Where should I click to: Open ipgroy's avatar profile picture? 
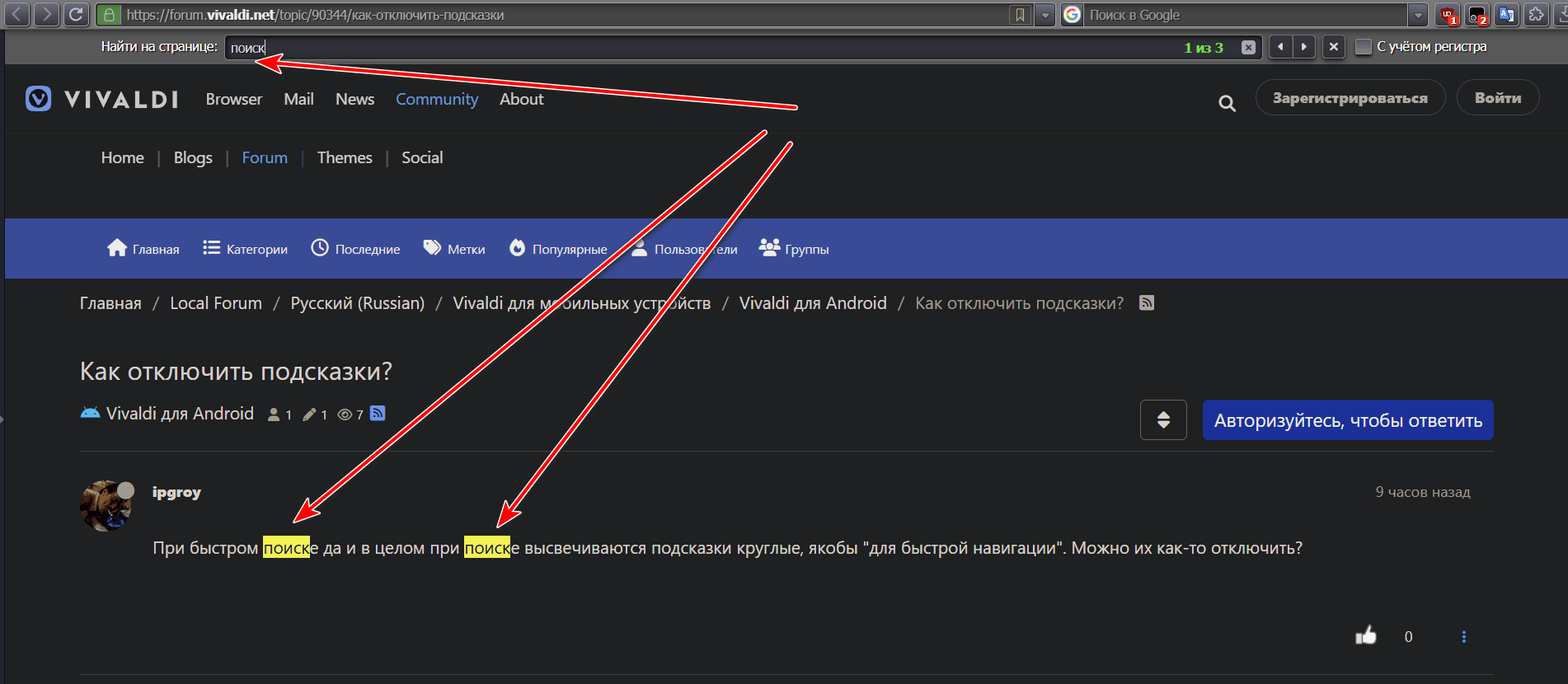106,506
